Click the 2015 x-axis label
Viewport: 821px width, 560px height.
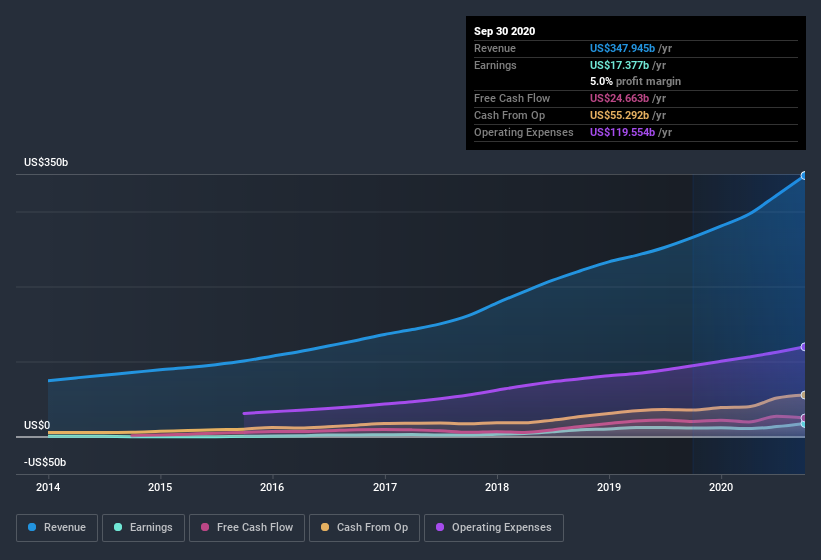[160, 487]
